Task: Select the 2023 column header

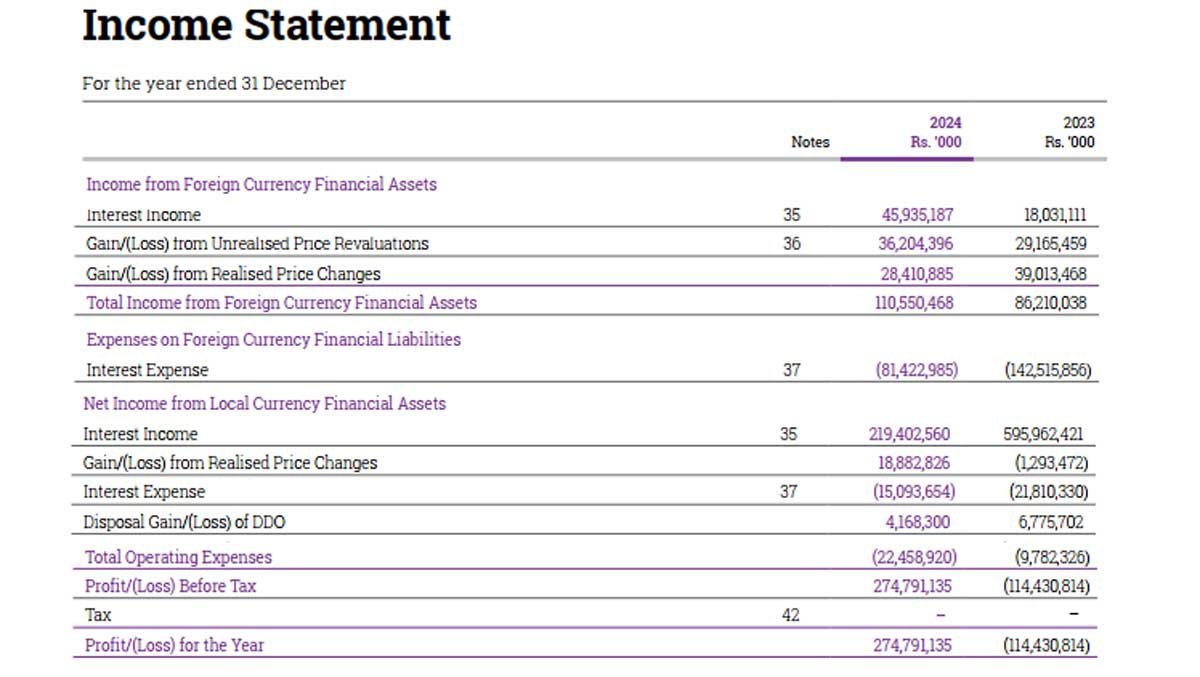Action: (1069, 132)
